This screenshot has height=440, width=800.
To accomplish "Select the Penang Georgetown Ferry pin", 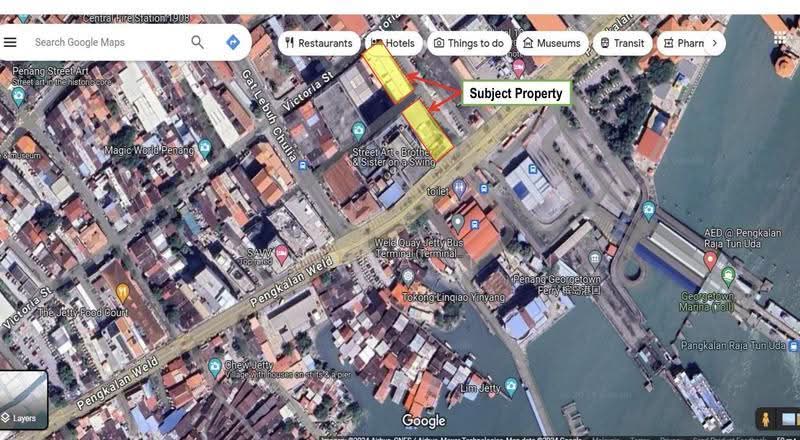I will (x=595, y=259).
